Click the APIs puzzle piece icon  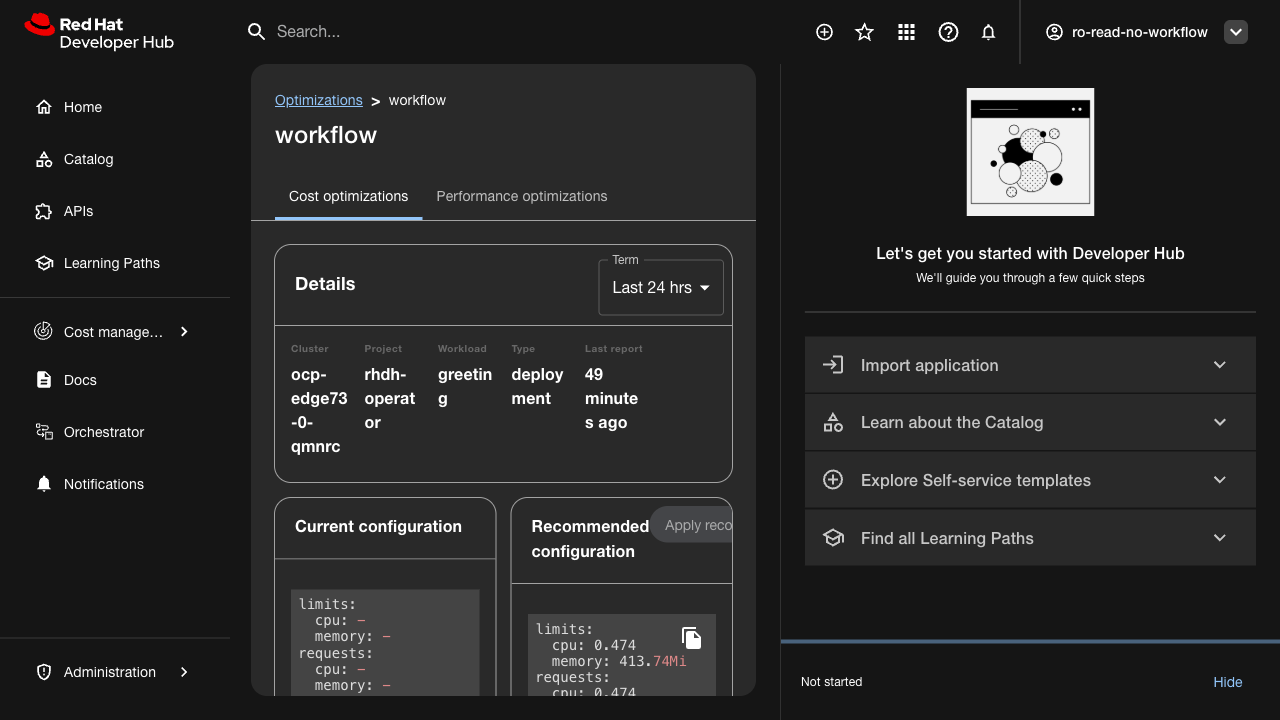(44, 211)
